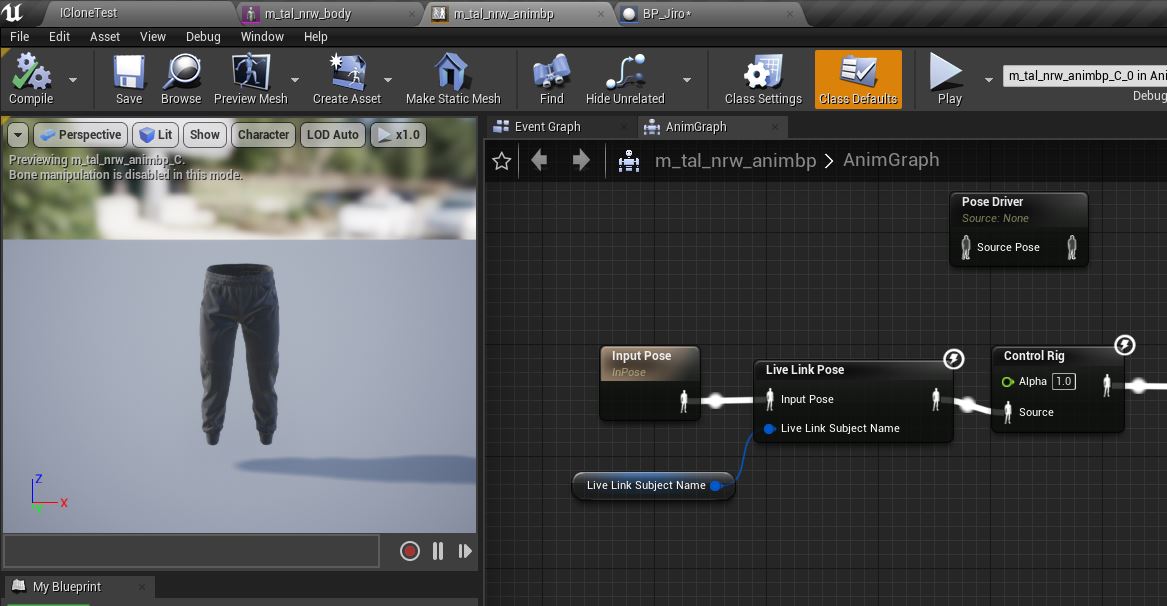Open the Lit view mode dropdown

pyautogui.click(x=155, y=135)
